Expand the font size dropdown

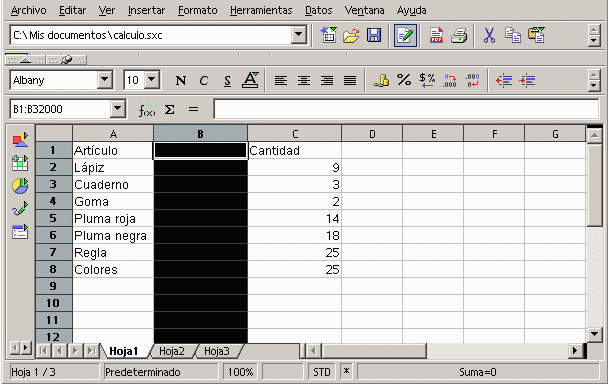tap(152, 80)
